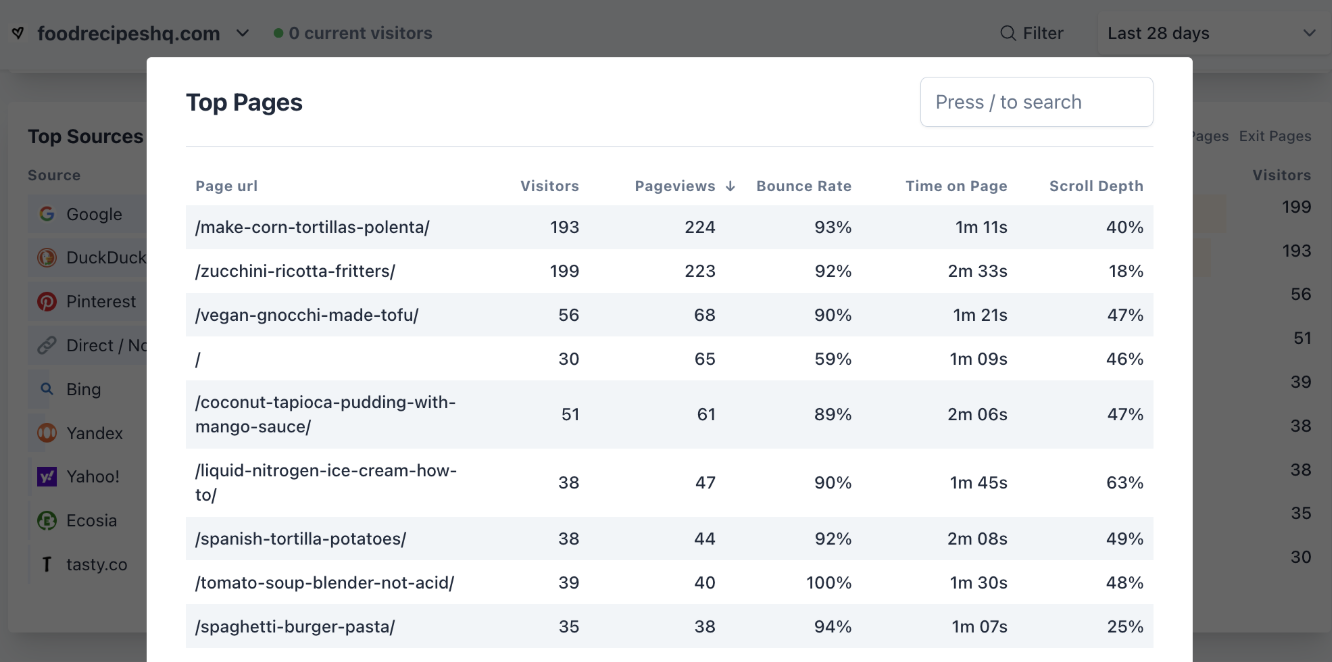Open the Last 28 days date range dropdown
This screenshot has height=662, width=1332.
[x=1212, y=32]
